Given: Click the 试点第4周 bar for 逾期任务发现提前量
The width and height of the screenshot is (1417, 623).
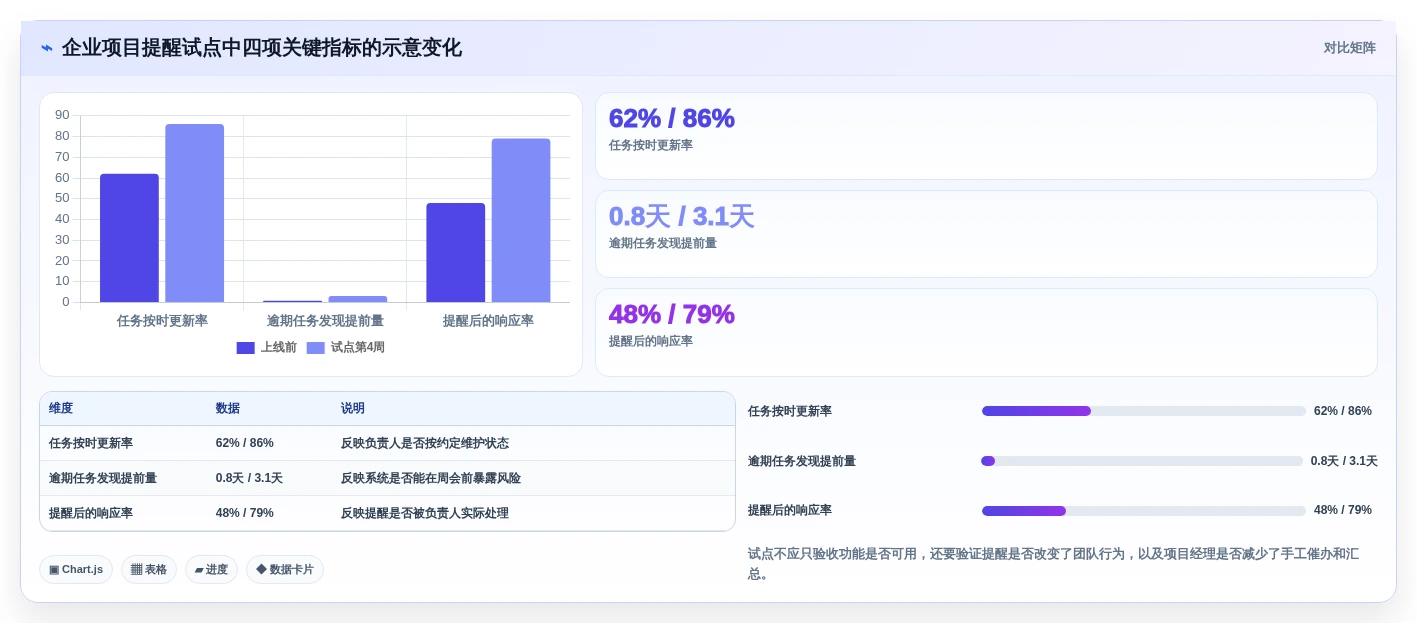Looking at the screenshot, I should click(358, 299).
